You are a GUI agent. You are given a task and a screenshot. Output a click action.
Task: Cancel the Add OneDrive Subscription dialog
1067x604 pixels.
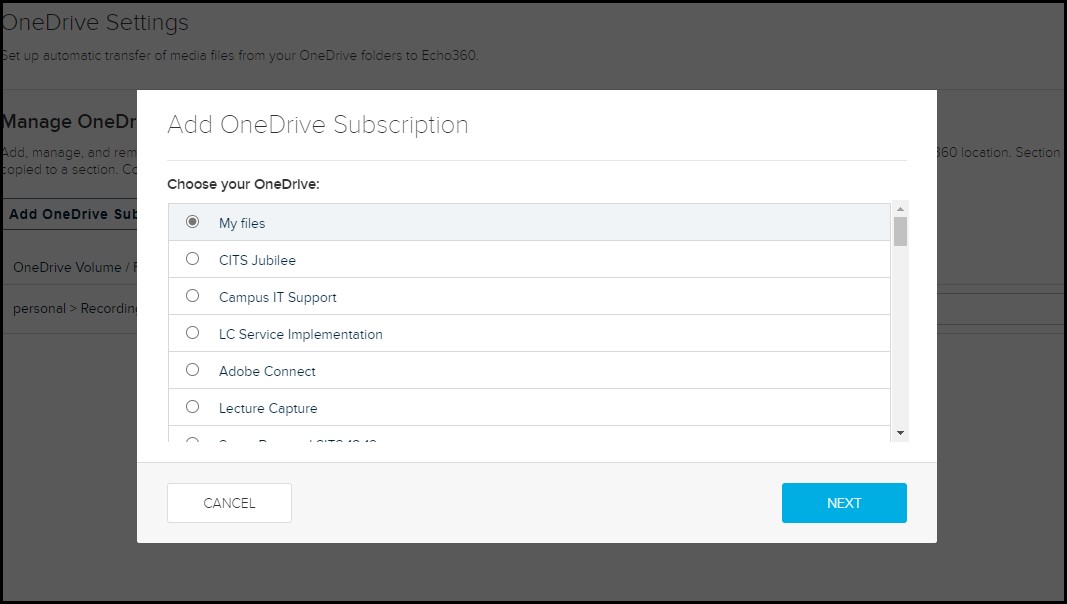pos(229,503)
